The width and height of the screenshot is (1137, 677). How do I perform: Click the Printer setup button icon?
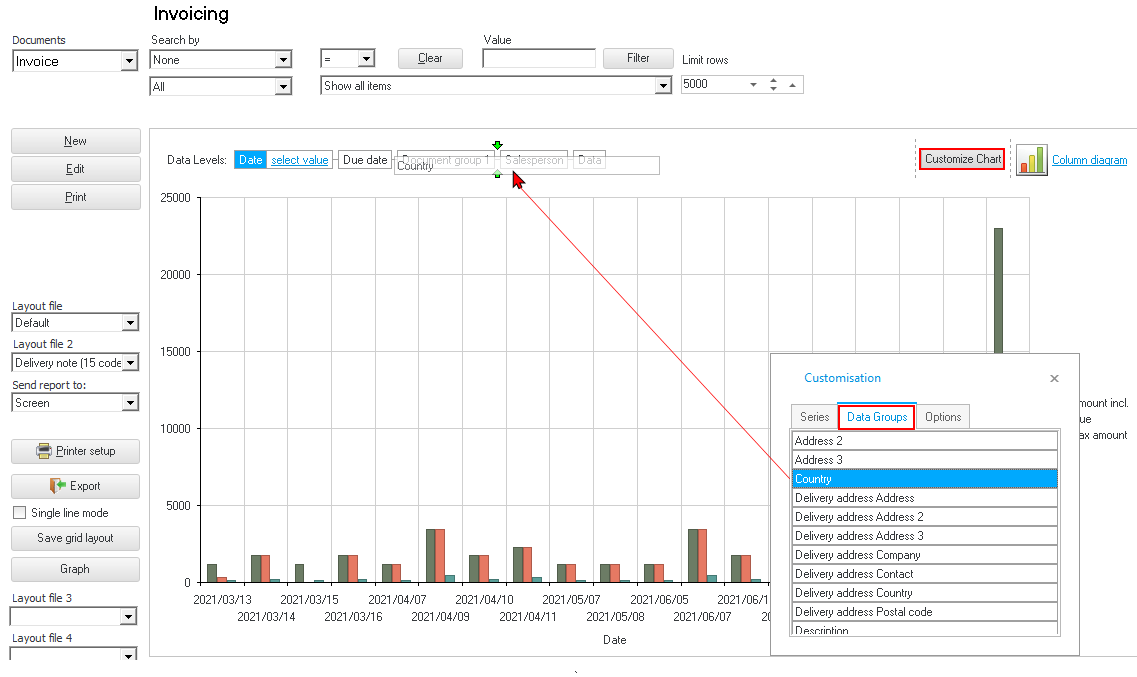coord(45,451)
